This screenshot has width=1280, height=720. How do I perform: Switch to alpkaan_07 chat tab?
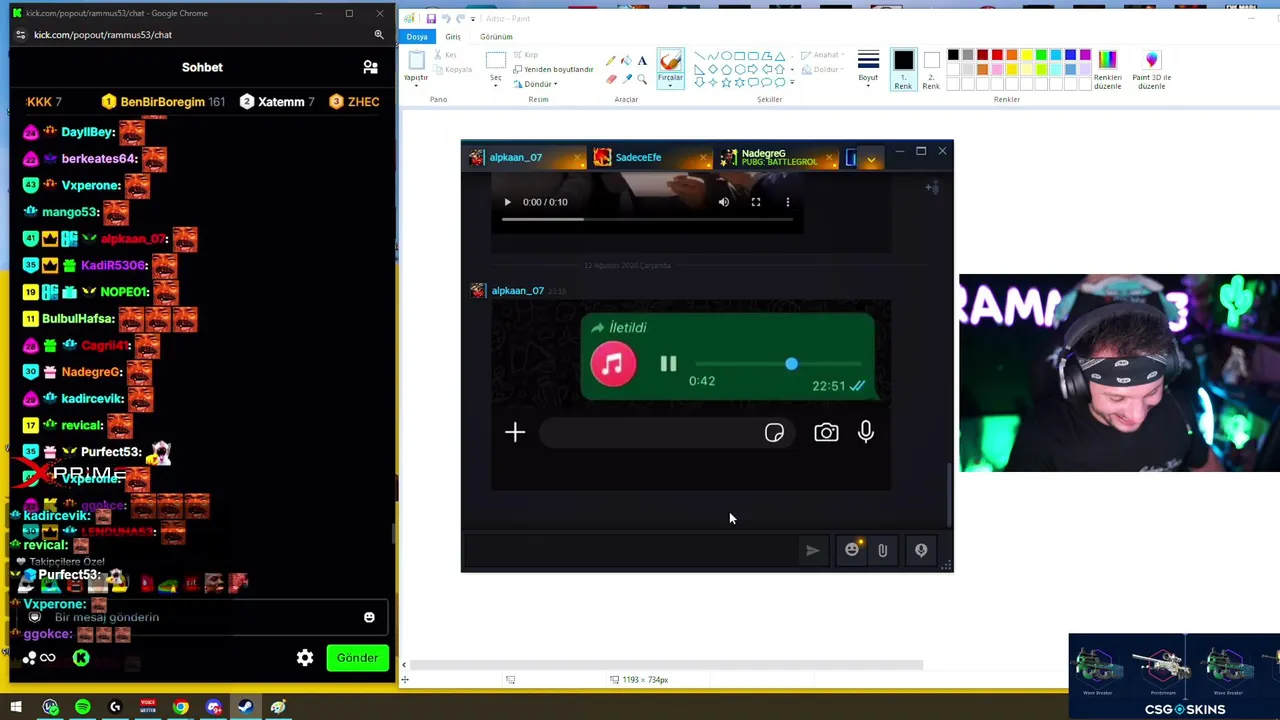point(522,158)
